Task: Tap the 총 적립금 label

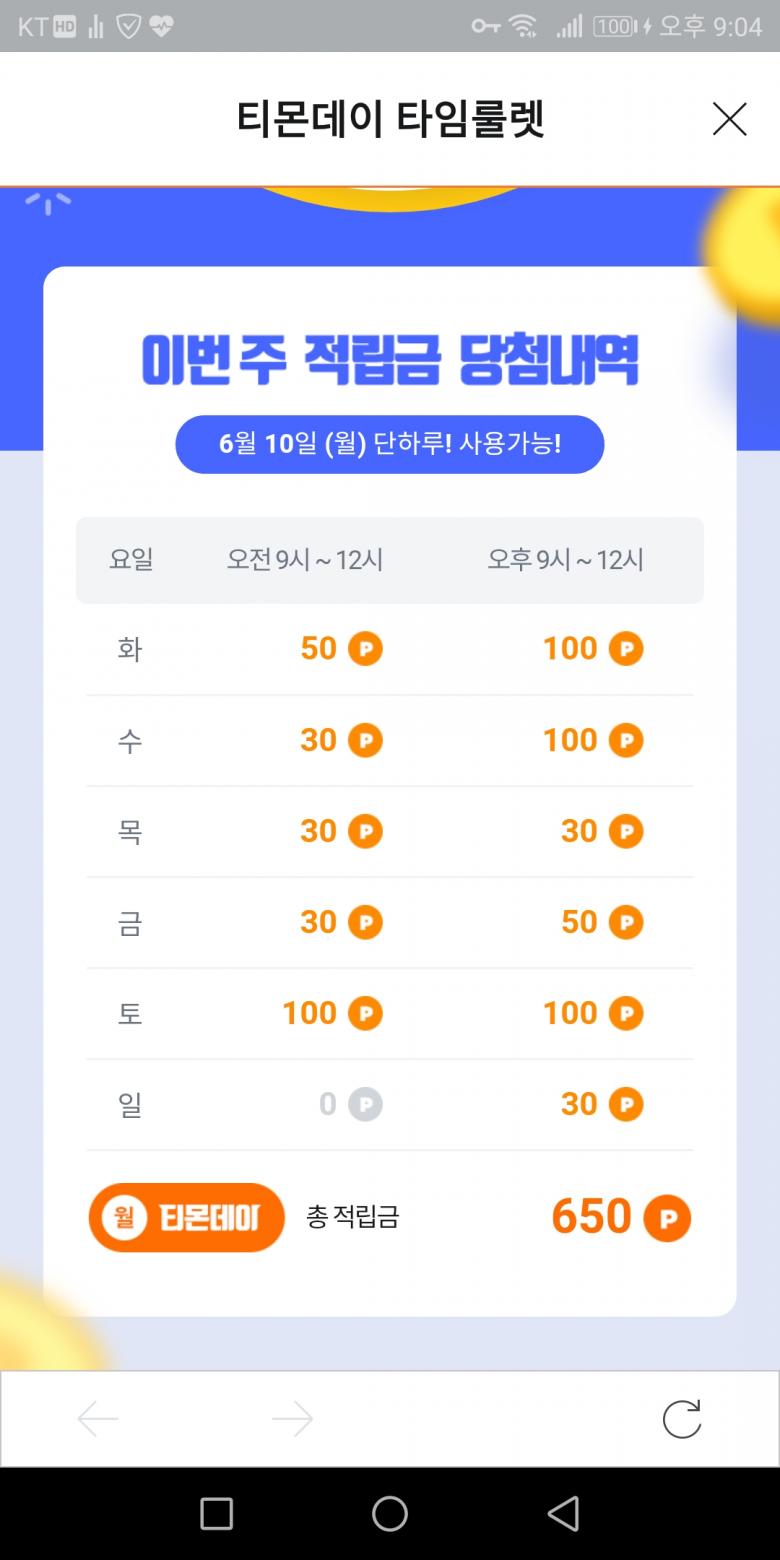Action: [352, 1217]
